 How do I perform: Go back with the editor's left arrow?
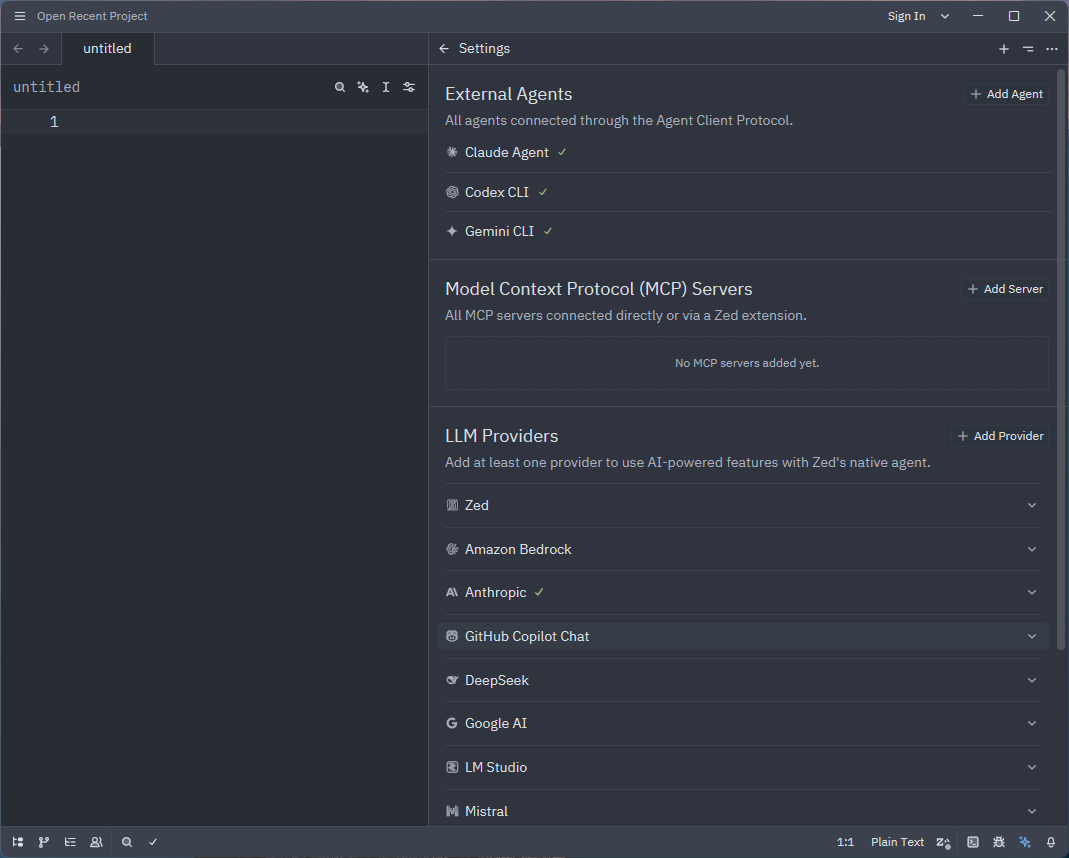point(18,49)
